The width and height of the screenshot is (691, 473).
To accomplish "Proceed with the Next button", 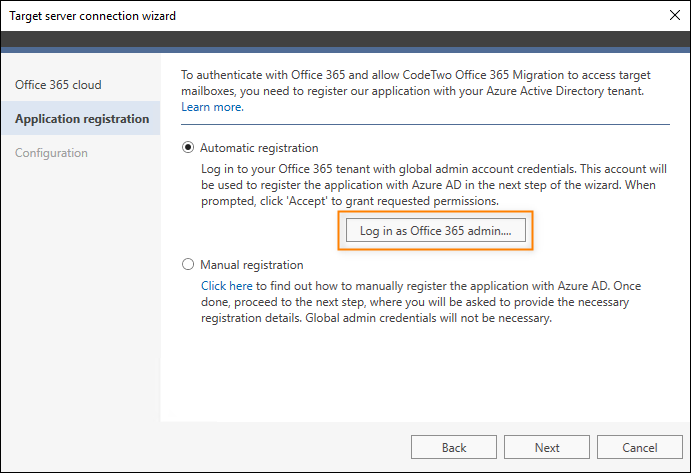I will point(547,447).
